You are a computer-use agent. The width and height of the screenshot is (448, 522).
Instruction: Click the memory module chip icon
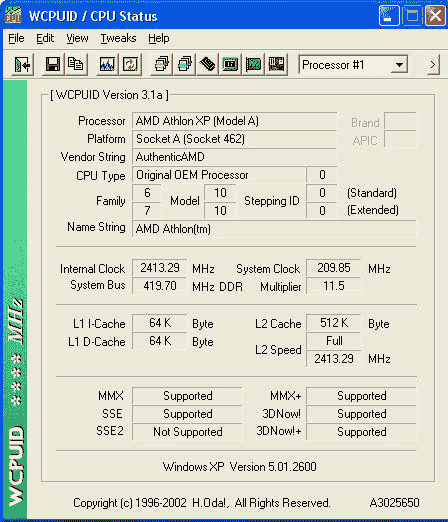[x=207, y=64]
